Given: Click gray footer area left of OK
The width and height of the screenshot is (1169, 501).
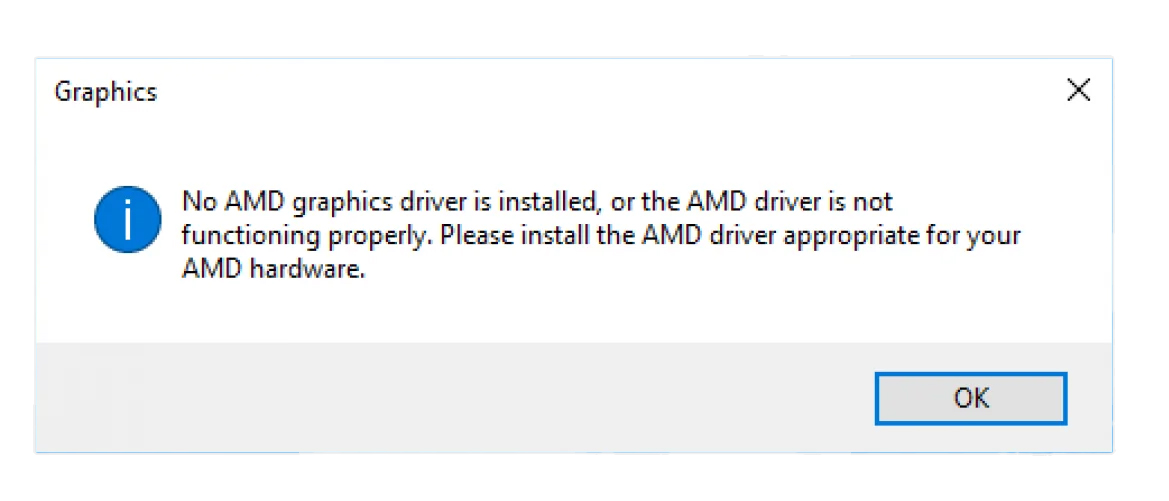Looking at the screenshot, I should 450,398.
